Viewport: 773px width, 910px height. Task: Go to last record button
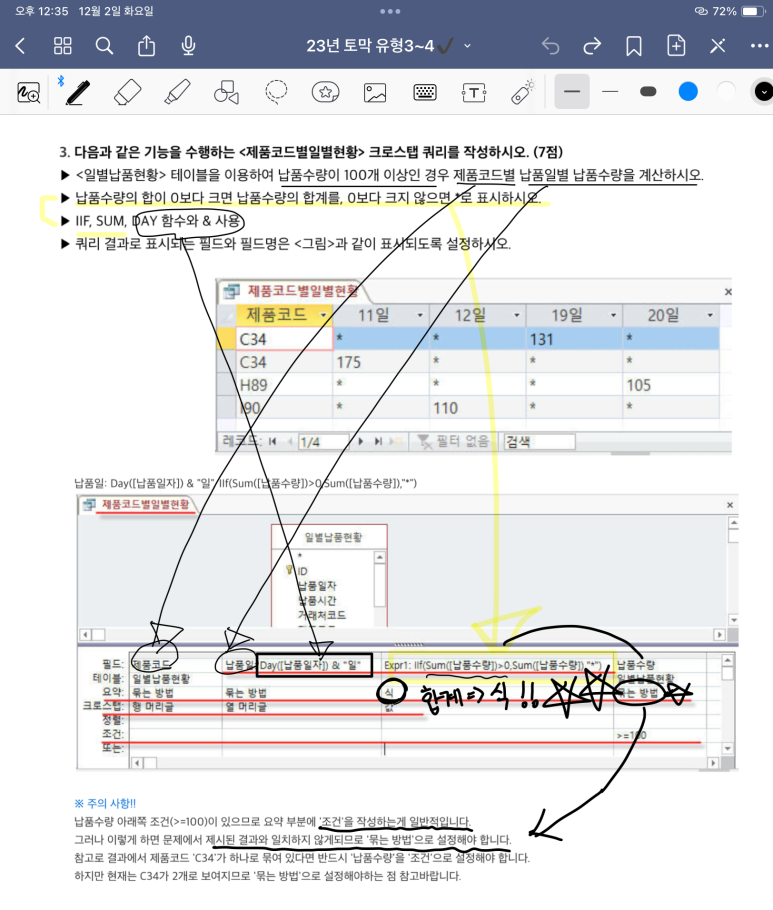click(x=378, y=442)
